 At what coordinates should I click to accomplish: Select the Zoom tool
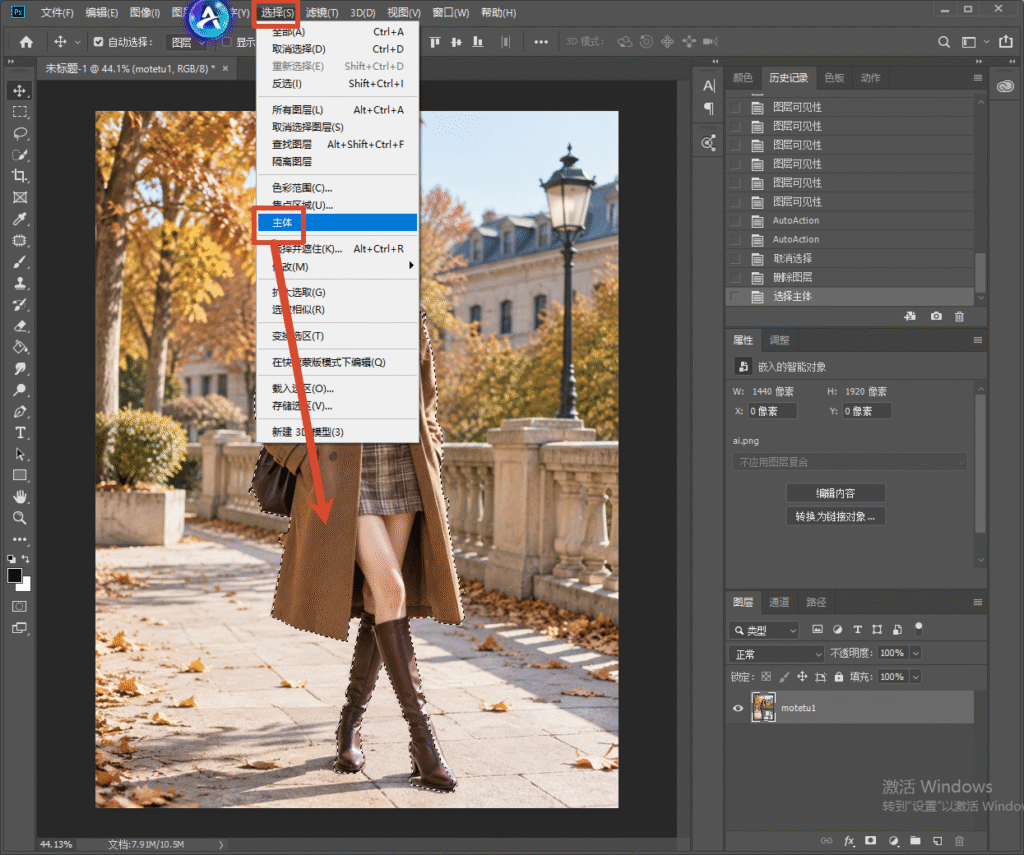(x=20, y=518)
